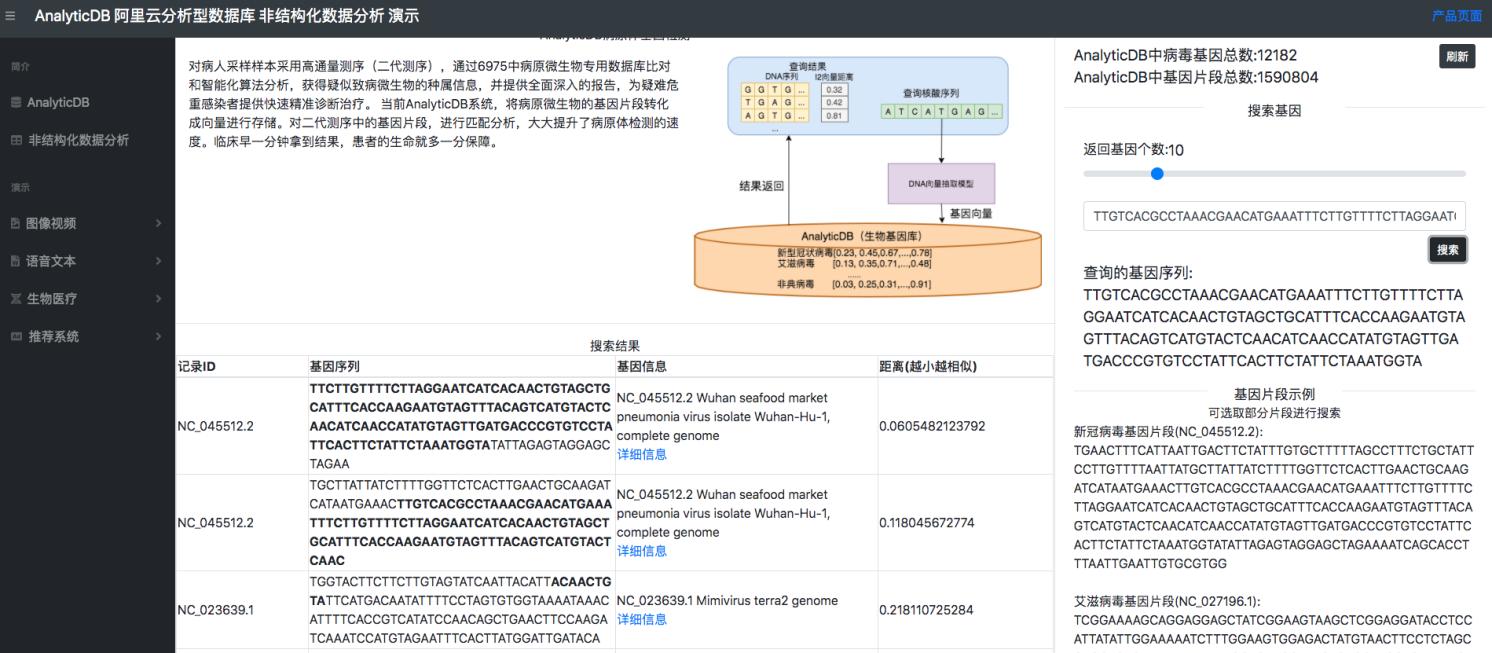Open the hamburger menu at top left
The width and height of the screenshot is (1492, 653).
coord(11,14)
